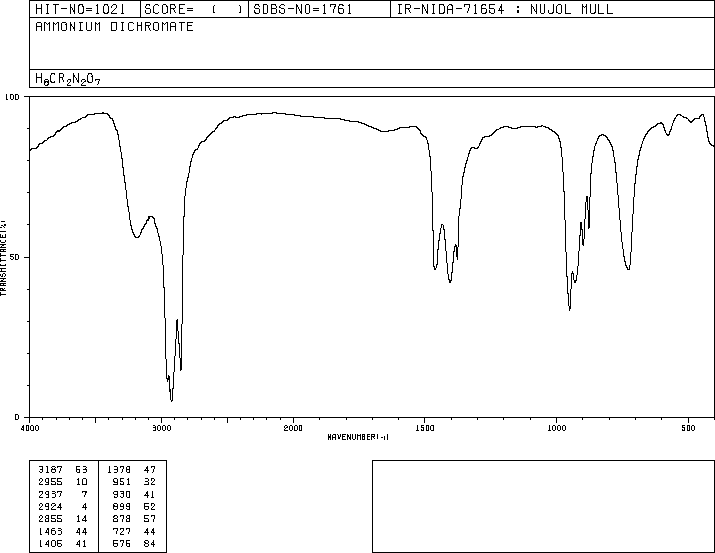Click the 4000 wavenumber axis label

coord(30,428)
